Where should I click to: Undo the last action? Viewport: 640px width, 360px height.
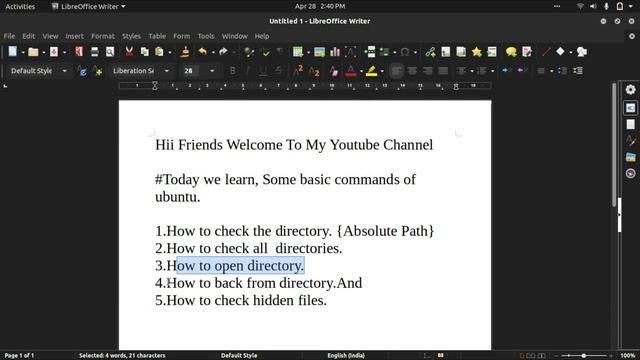point(202,52)
